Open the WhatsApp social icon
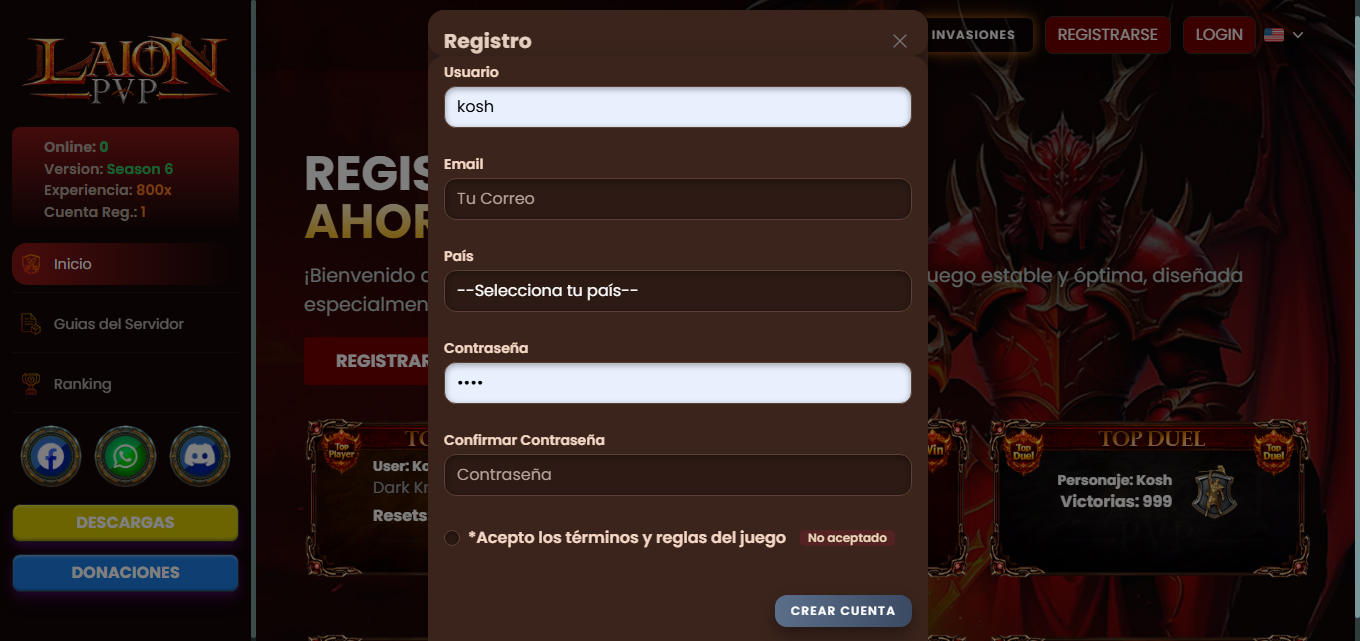This screenshot has width=1360, height=641. point(125,457)
